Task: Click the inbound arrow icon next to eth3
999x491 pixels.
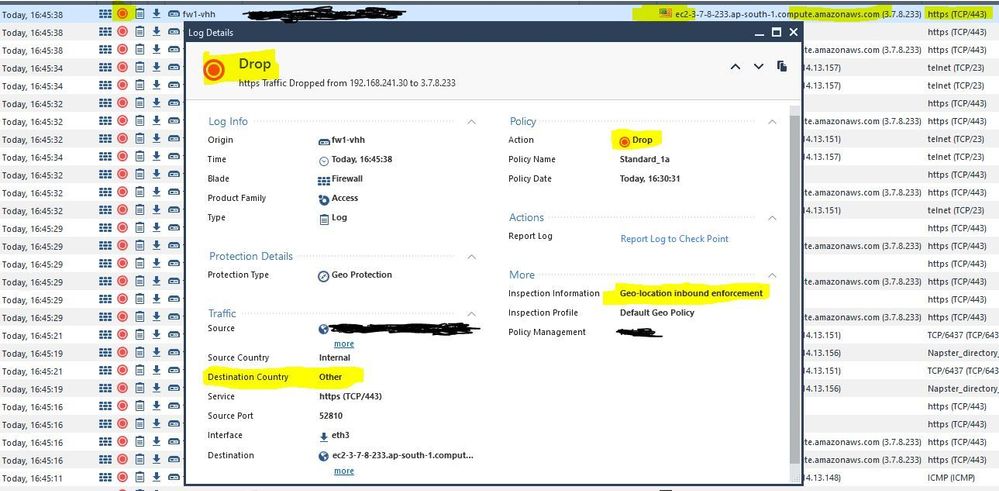Action: (324, 436)
